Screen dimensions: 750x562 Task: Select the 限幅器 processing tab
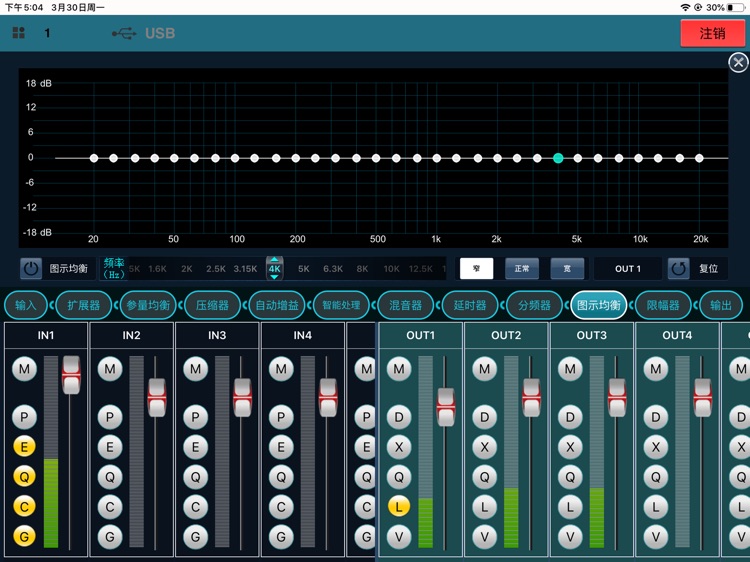(663, 305)
